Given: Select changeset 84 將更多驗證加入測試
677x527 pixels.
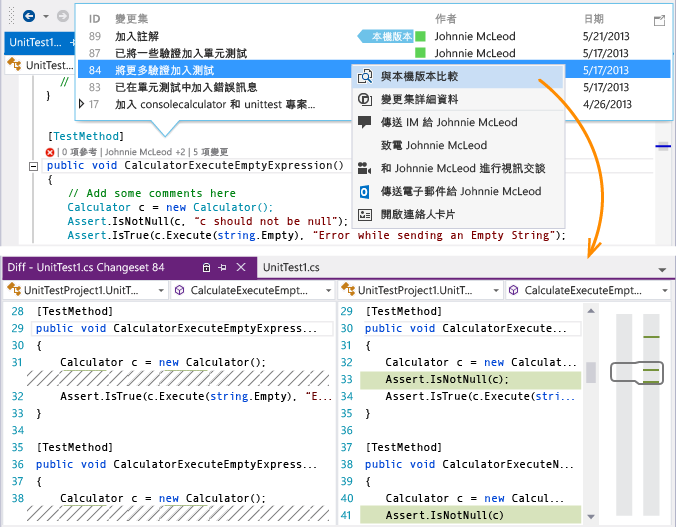Looking at the screenshot, I should click(x=215, y=70).
